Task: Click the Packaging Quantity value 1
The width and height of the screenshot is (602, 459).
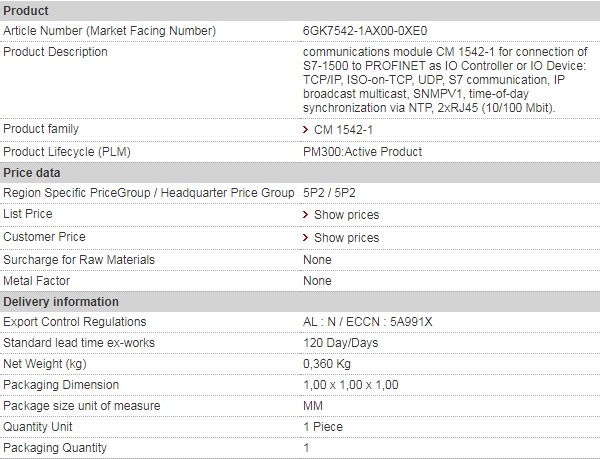Action: (306, 448)
